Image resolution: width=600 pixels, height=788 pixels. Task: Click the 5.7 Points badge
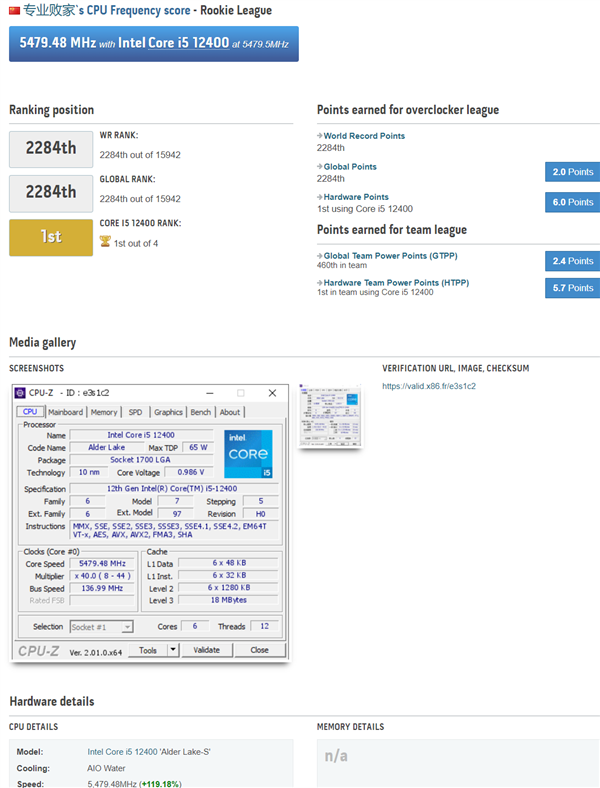click(x=572, y=288)
